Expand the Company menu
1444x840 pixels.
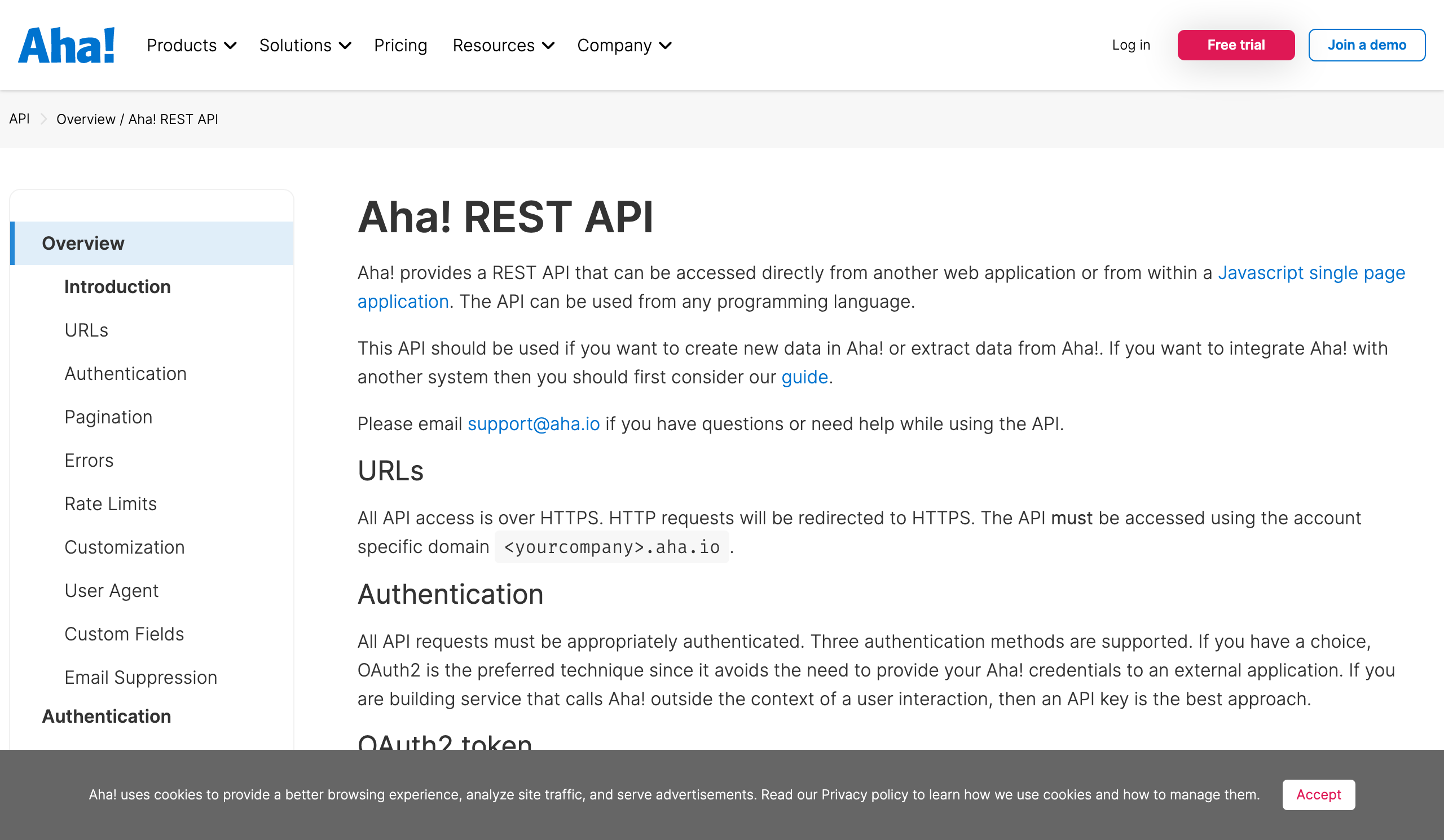[624, 45]
